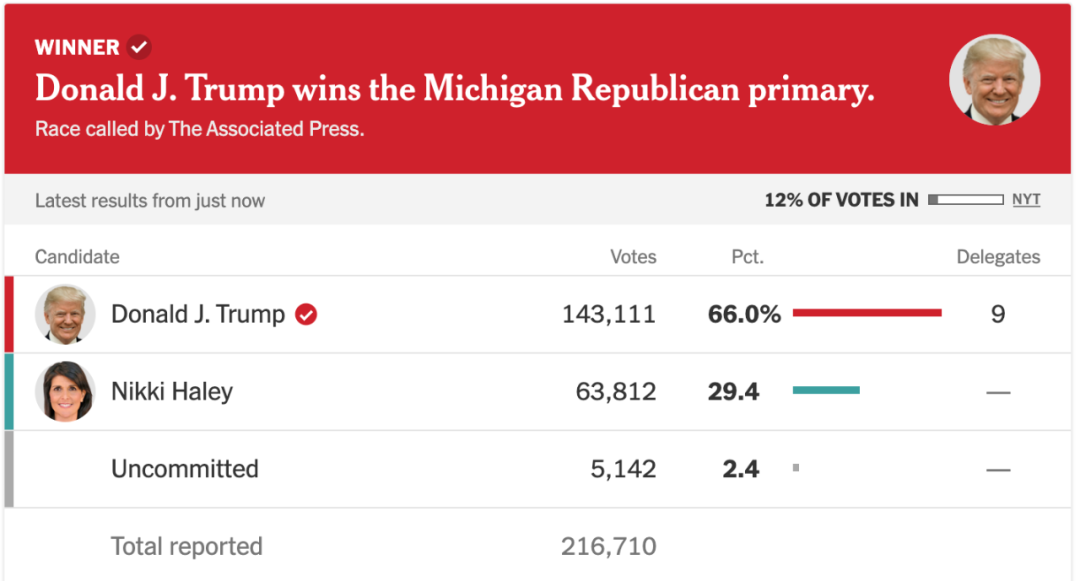
Task: Click the headline announcing the Michigan Republican primary
Action: coord(455,89)
